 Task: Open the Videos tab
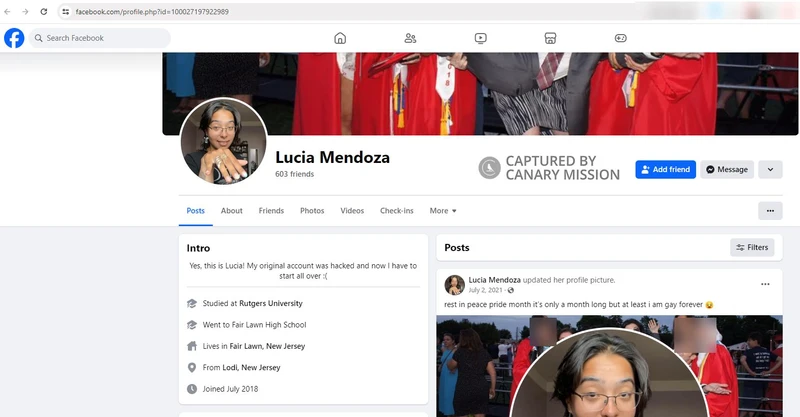pyautogui.click(x=352, y=211)
